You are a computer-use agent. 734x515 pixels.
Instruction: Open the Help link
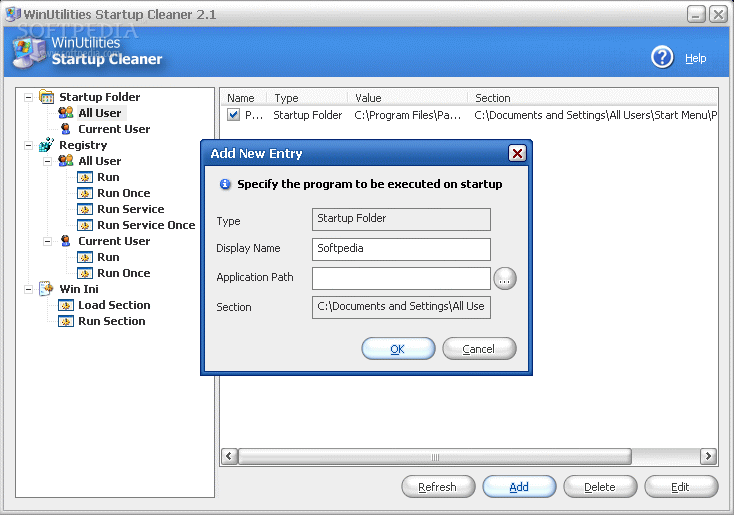click(x=695, y=58)
